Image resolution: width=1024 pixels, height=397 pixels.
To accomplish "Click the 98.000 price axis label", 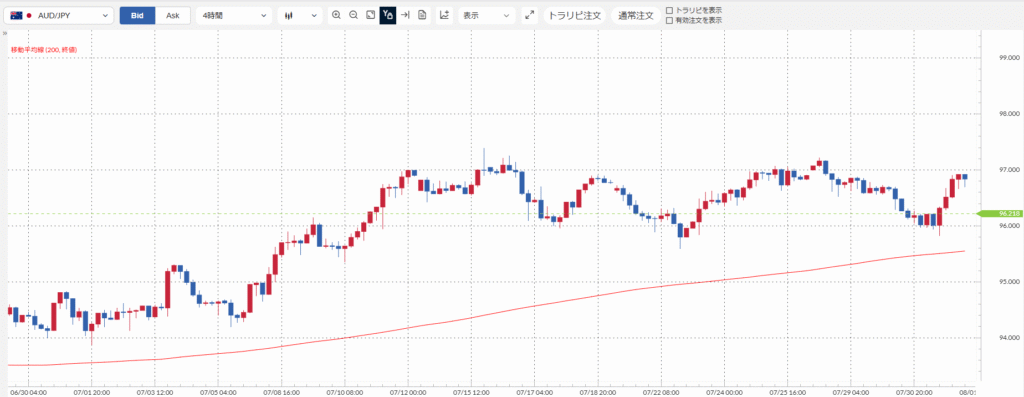I will (x=1010, y=114).
